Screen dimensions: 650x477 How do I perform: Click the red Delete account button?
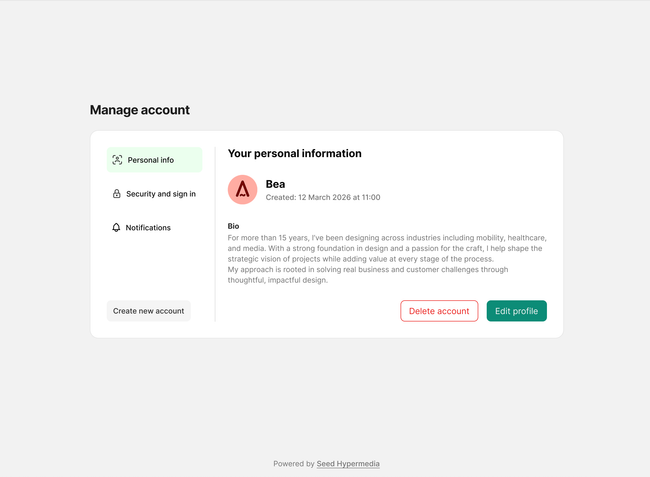[439, 311]
